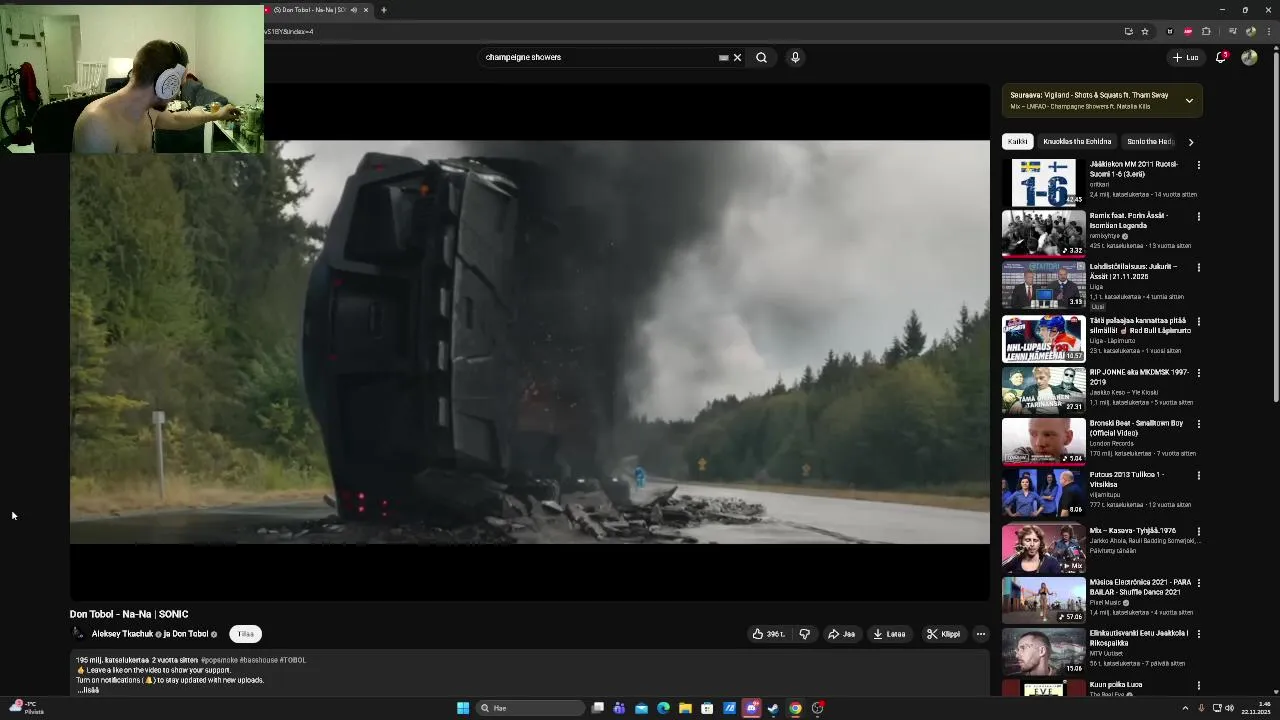Clear the search query with the X

coord(737,57)
